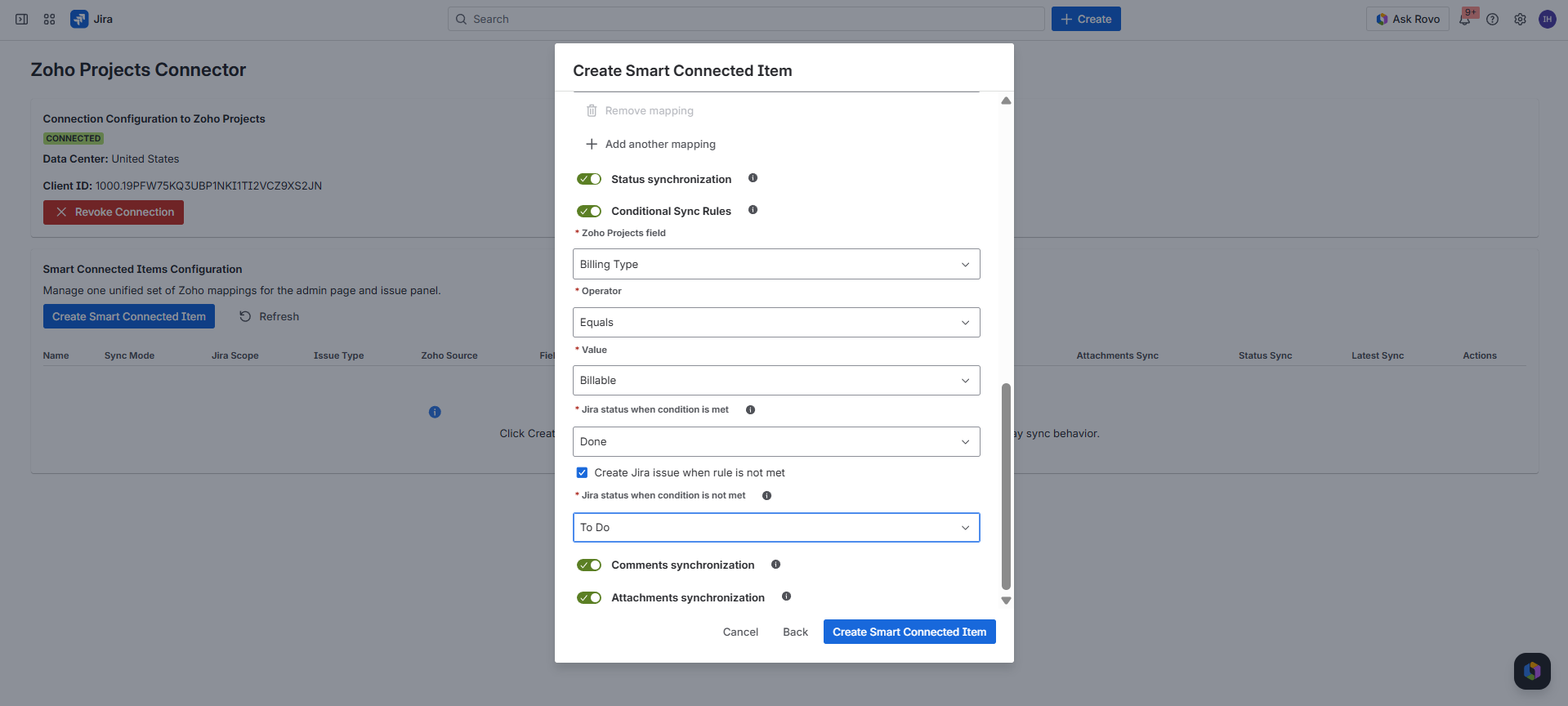
Task: Click the top Create button
Action: [x=1086, y=19]
